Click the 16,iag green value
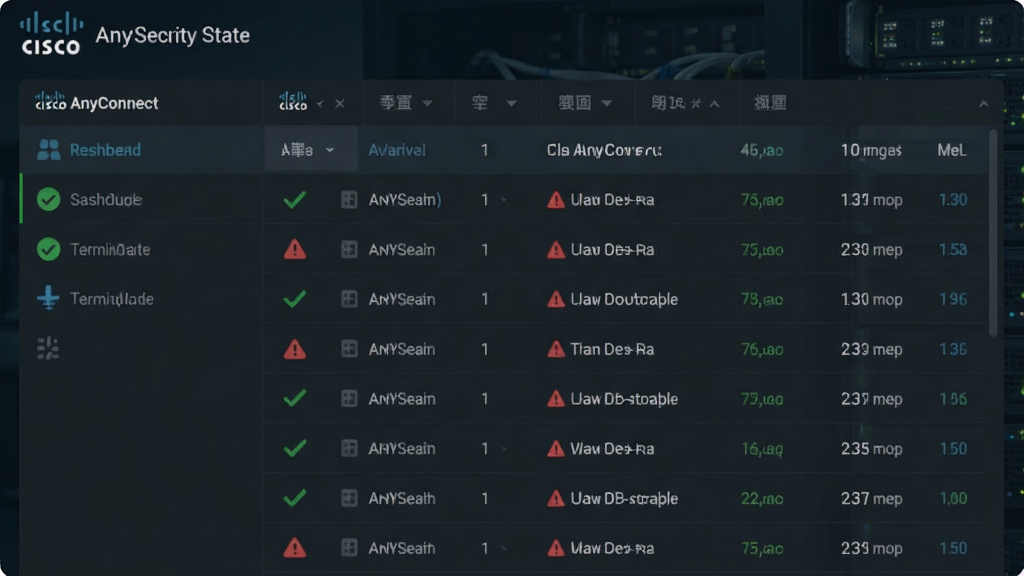The height and width of the screenshot is (576, 1024). (761, 449)
